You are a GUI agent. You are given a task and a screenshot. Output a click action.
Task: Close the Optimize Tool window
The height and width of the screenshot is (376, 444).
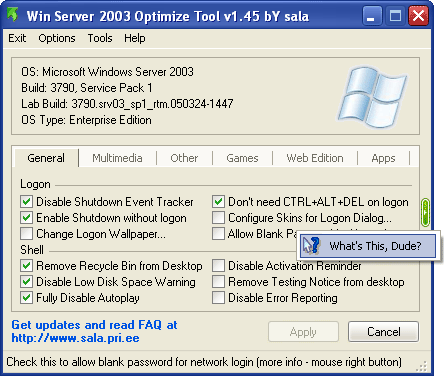coord(418,16)
